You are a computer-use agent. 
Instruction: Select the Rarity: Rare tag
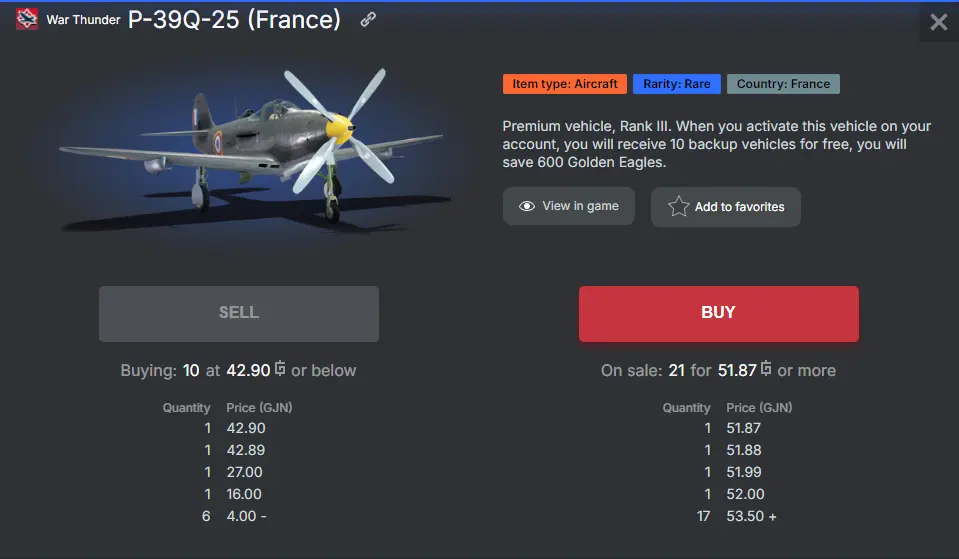[x=677, y=84]
